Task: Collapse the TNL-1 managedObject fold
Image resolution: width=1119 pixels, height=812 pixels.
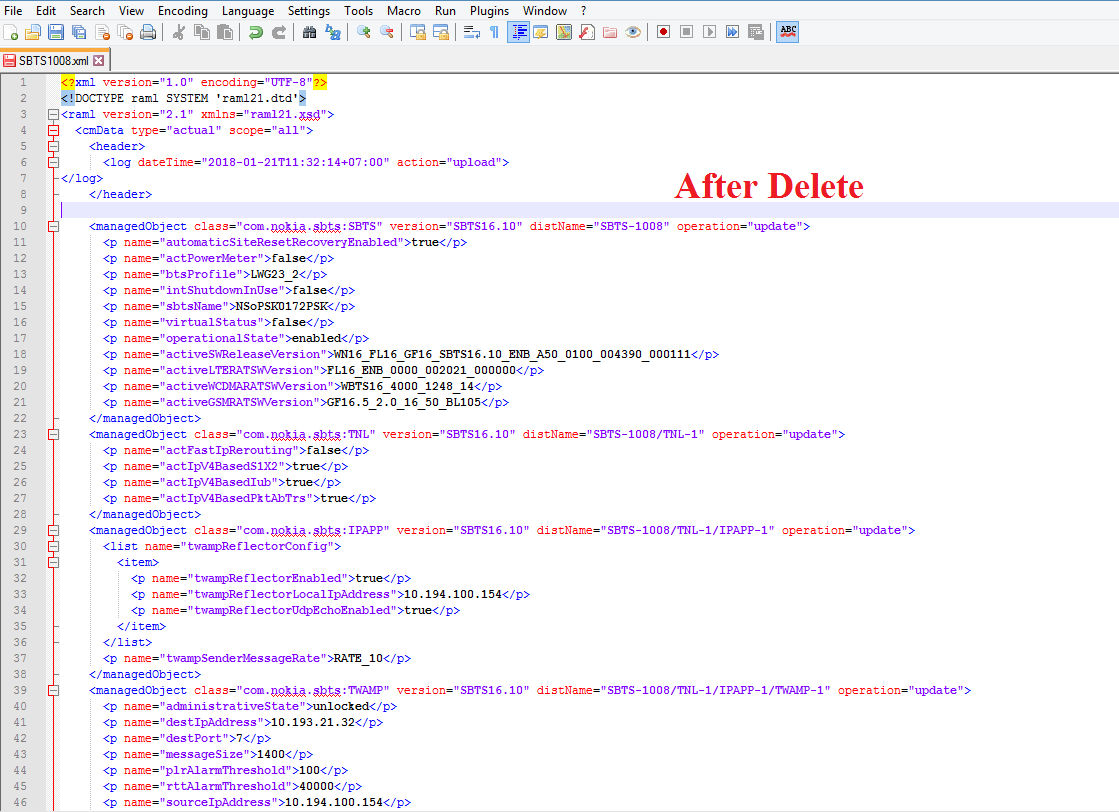Action: (52, 433)
